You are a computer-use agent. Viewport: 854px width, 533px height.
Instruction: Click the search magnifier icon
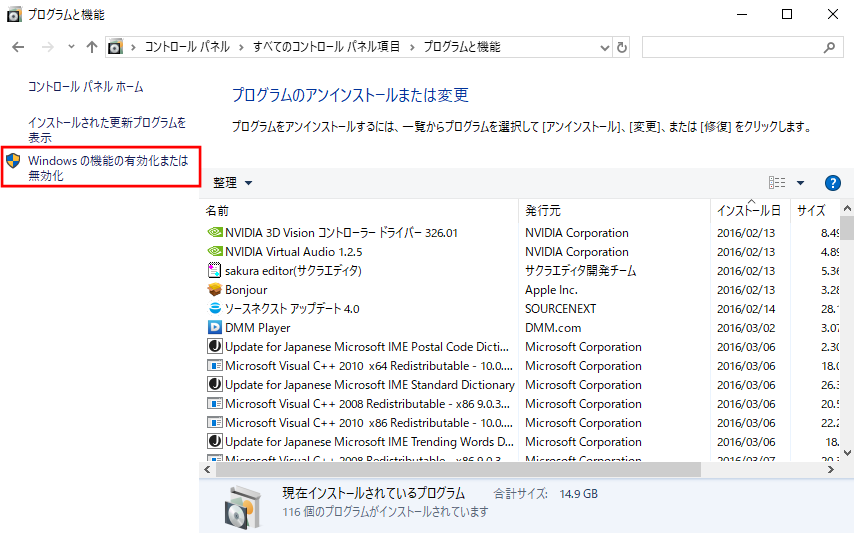tap(829, 47)
